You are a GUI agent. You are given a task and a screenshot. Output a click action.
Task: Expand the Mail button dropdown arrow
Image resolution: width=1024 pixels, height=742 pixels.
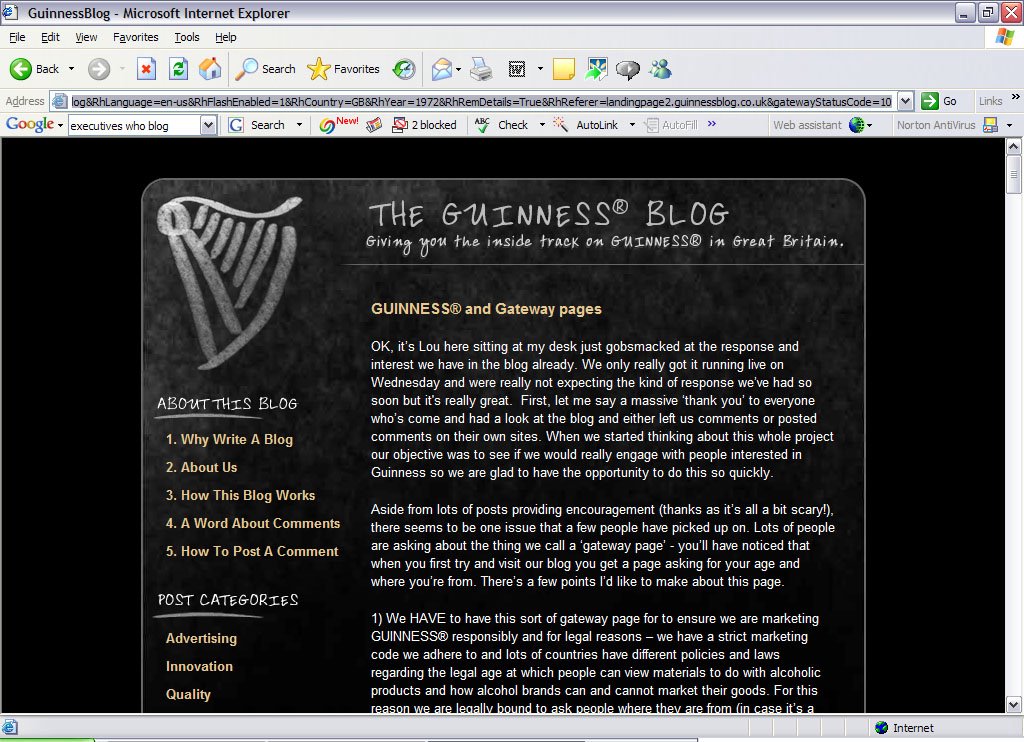click(458, 69)
